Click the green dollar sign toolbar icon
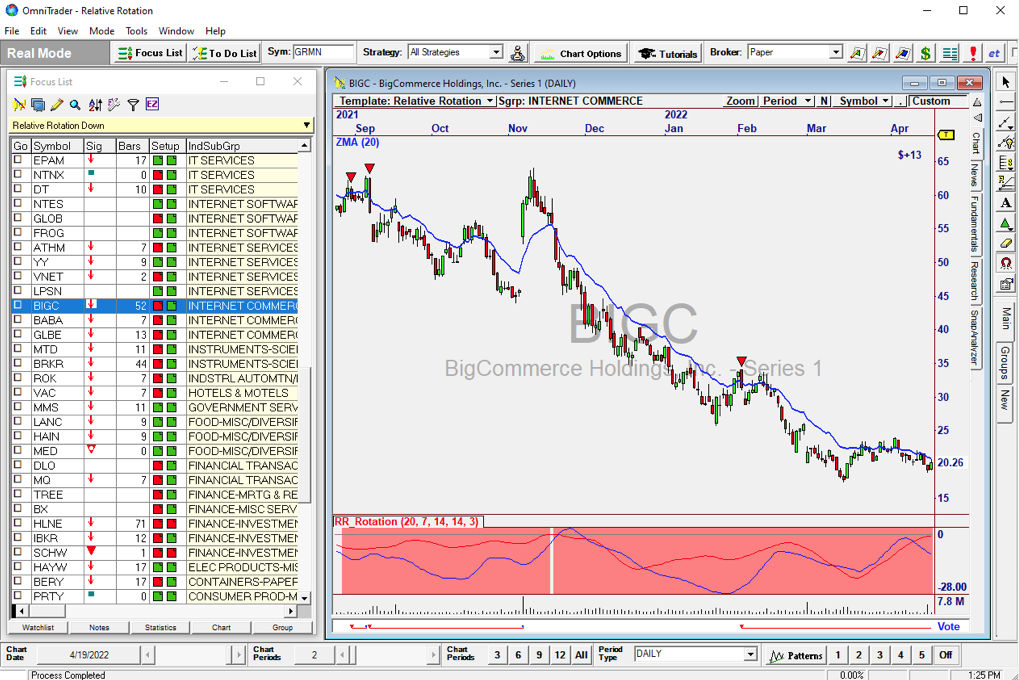Image resolution: width=1019 pixels, height=680 pixels. pyautogui.click(x=925, y=53)
